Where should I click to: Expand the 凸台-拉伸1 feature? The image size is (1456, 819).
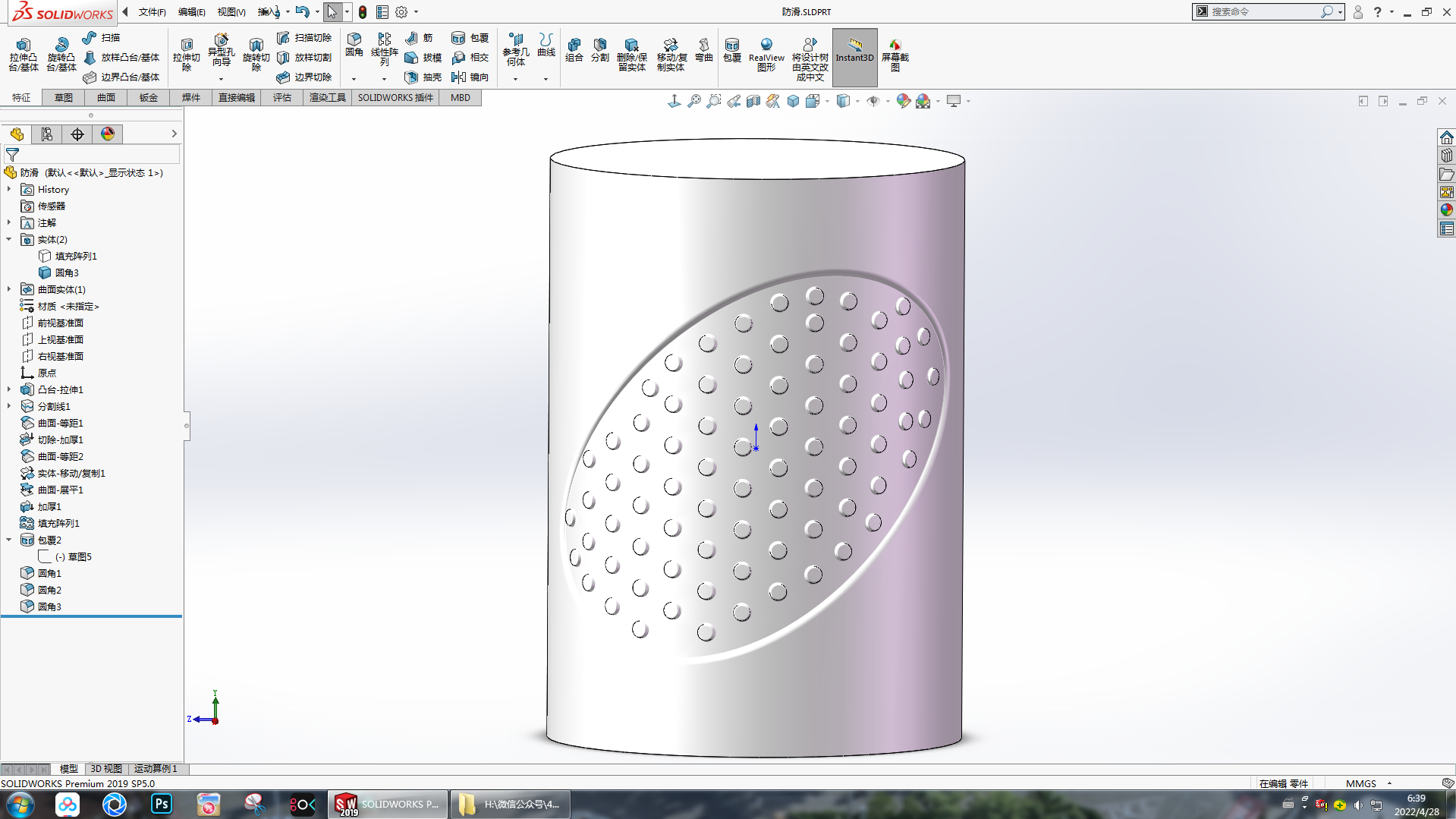pos(9,390)
